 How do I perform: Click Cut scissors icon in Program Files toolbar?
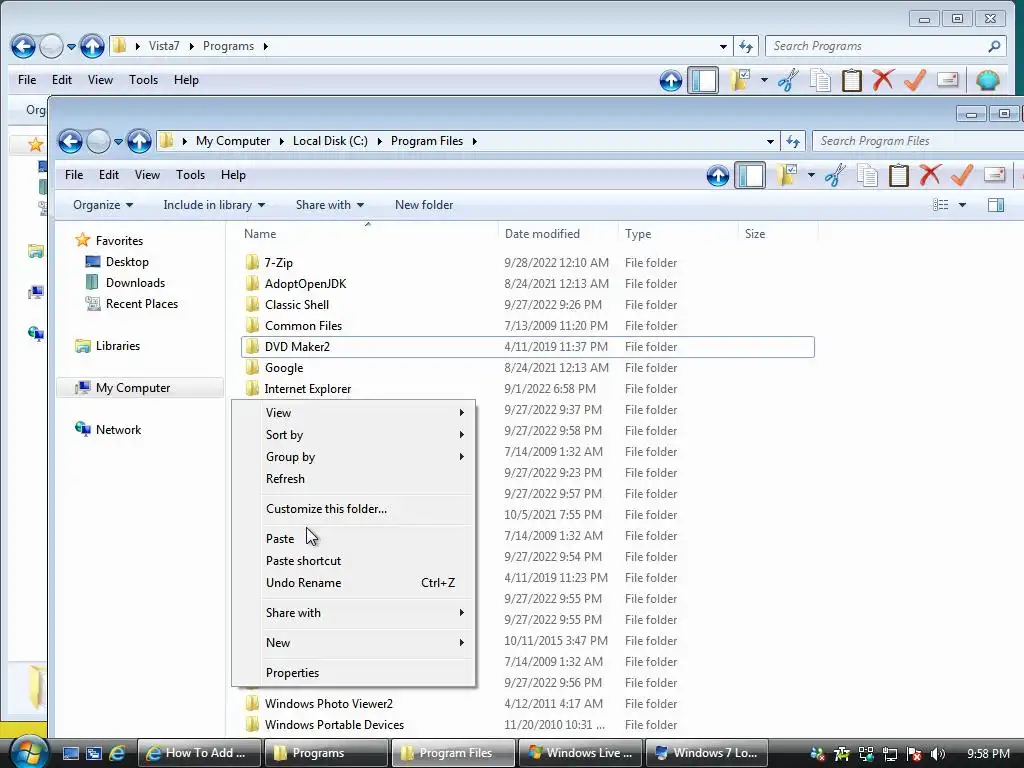pyautogui.click(x=835, y=175)
